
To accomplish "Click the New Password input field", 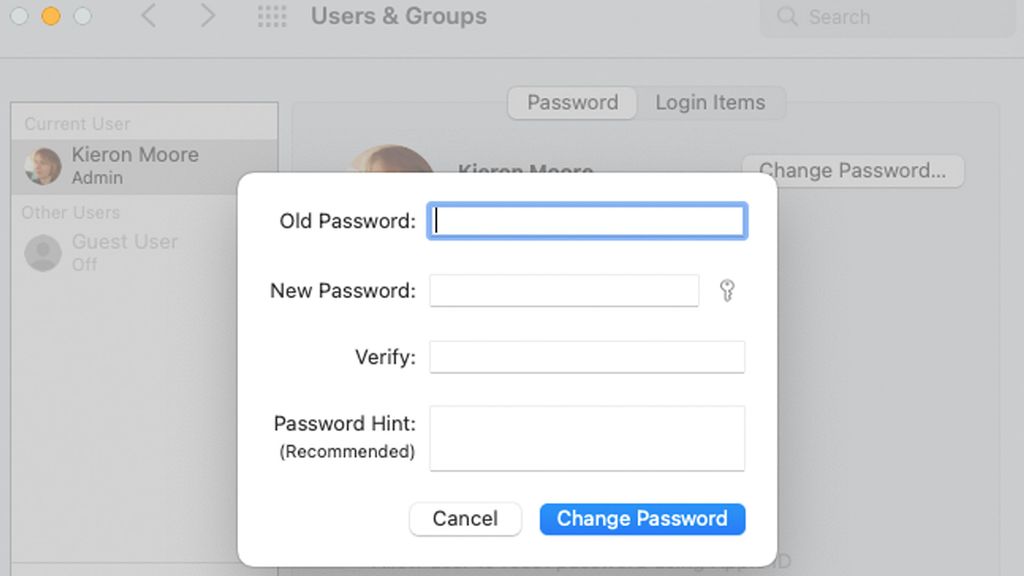I will (563, 290).
